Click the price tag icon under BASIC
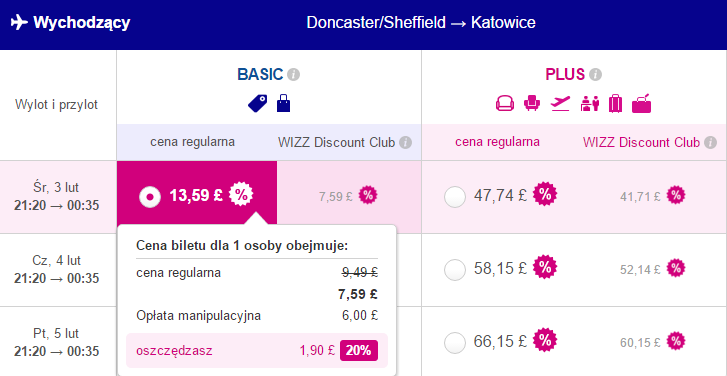 [257, 103]
